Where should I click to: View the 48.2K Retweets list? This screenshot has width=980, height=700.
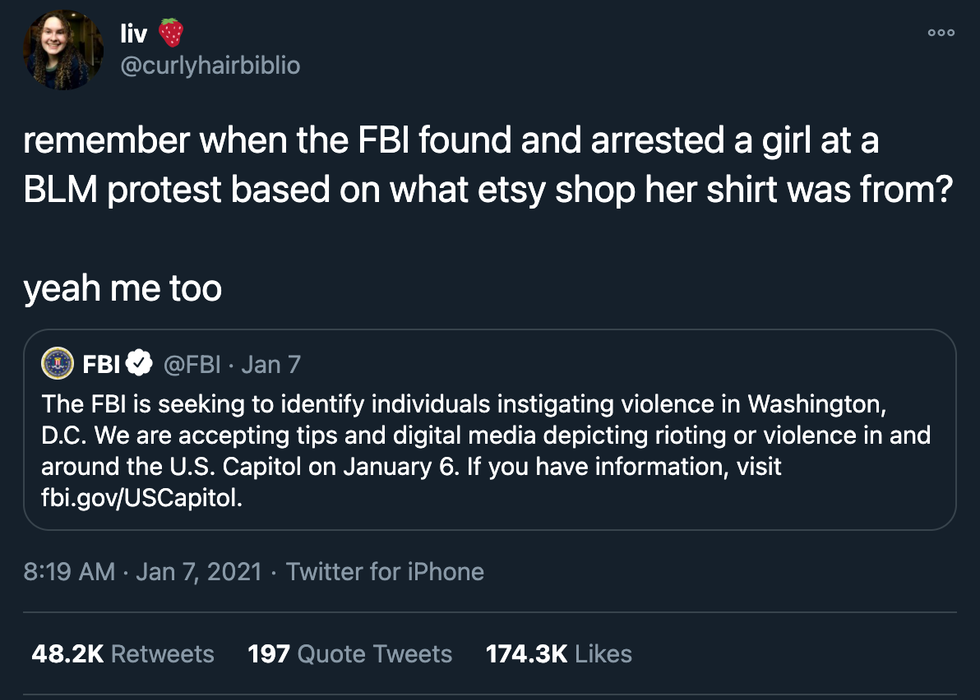click(x=123, y=654)
